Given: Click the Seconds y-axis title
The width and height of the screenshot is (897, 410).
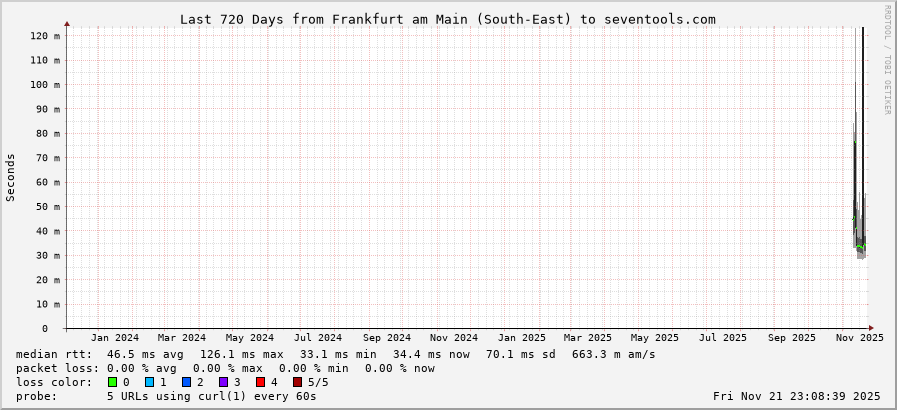Looking at the screenshot, I should coord(11,177).
